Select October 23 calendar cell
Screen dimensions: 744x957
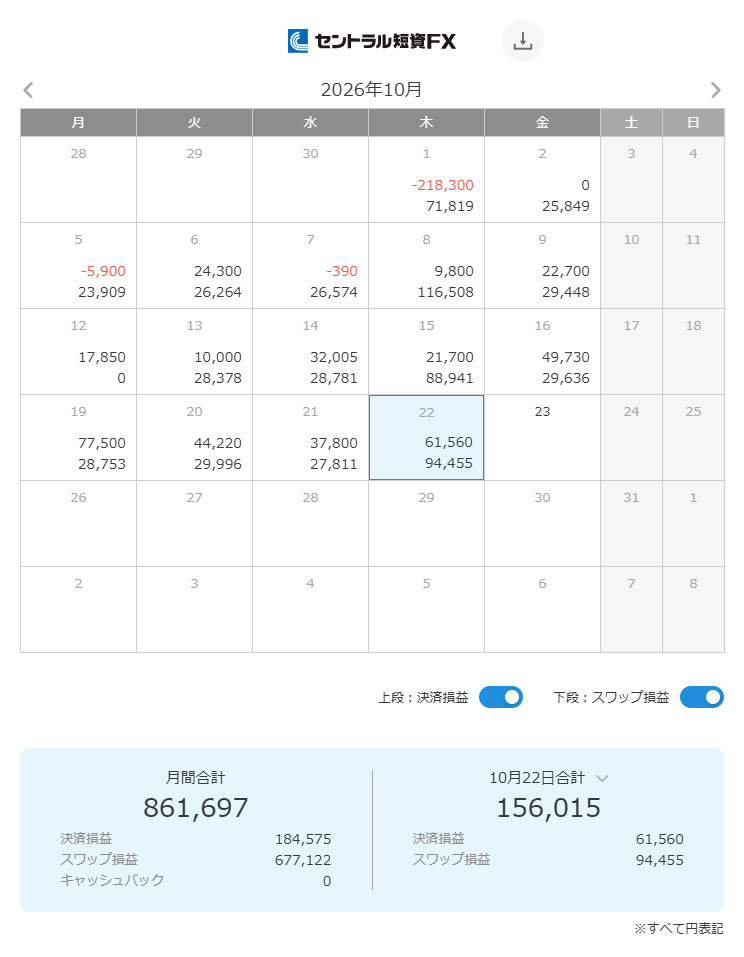[543, 438]
